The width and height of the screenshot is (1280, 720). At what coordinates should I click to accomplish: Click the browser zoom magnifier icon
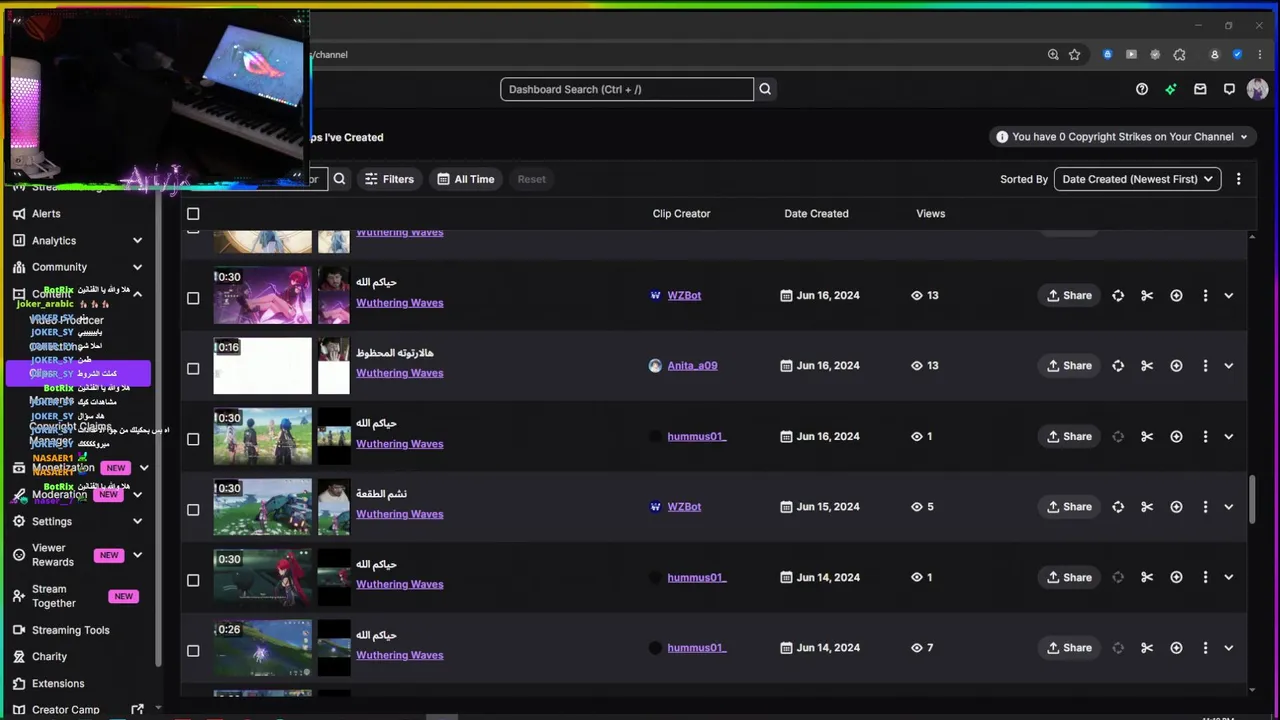(1053, 55)
